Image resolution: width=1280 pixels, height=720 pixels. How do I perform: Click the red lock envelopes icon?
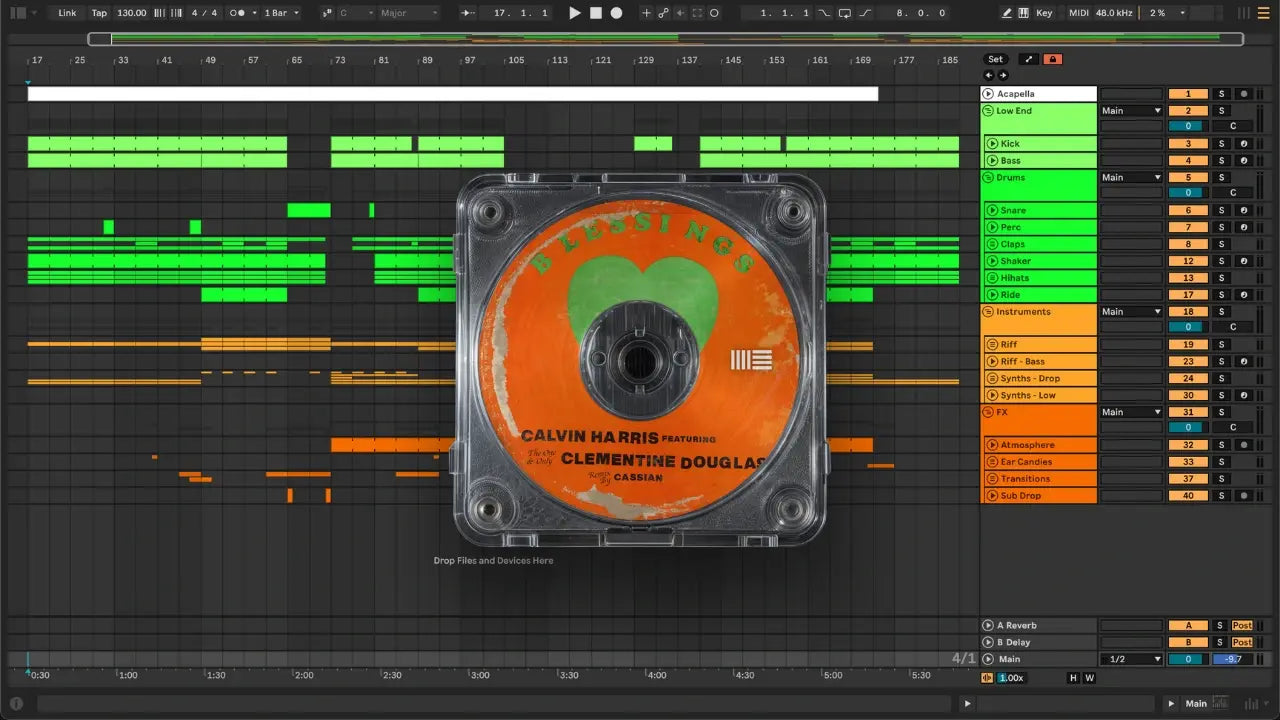coord(1051,59)
